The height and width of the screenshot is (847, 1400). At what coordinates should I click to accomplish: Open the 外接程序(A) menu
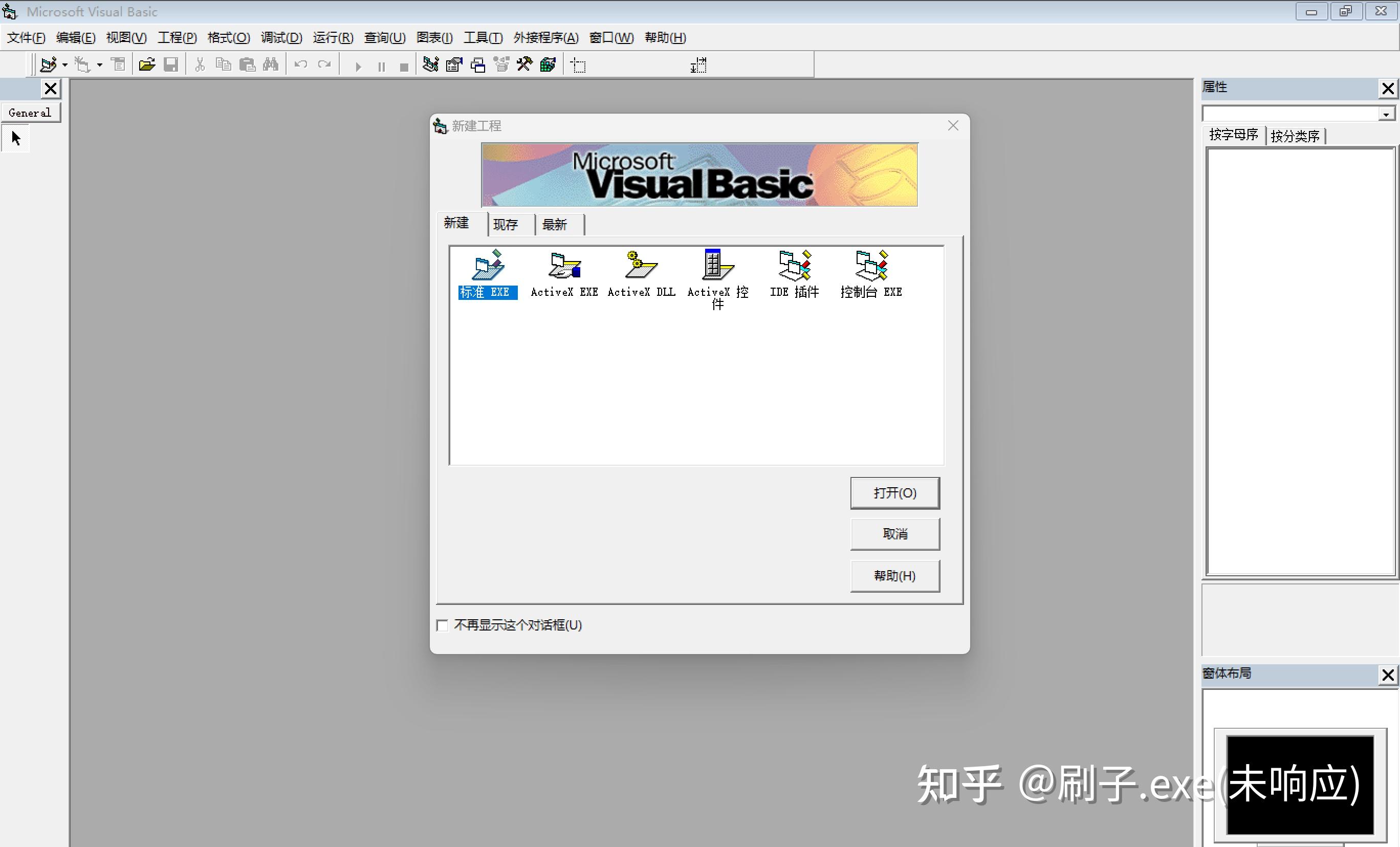(546, 37)
